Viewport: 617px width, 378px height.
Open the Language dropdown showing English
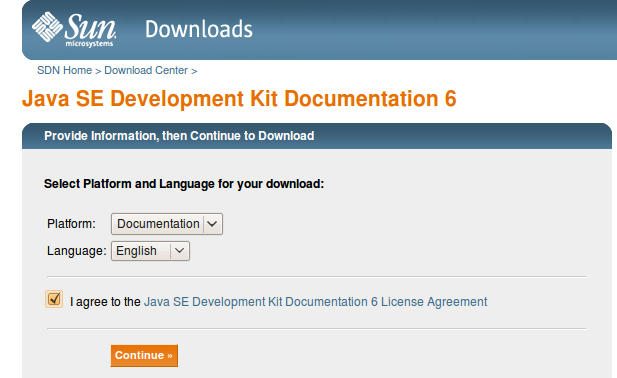(150, 251)
